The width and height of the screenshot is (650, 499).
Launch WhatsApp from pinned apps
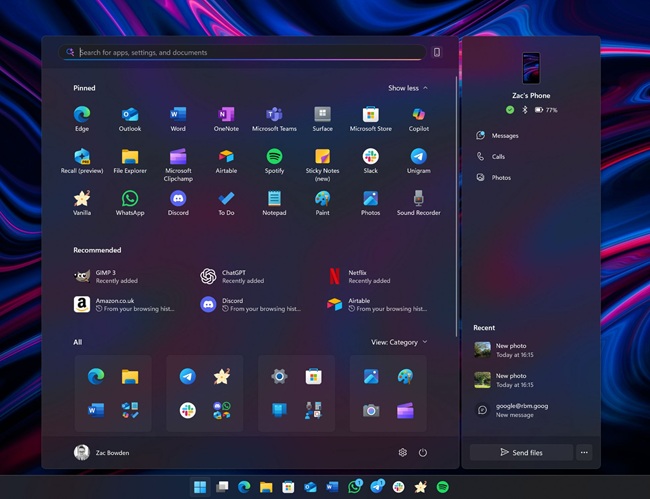pyautogui.click(x=130, y=203)
